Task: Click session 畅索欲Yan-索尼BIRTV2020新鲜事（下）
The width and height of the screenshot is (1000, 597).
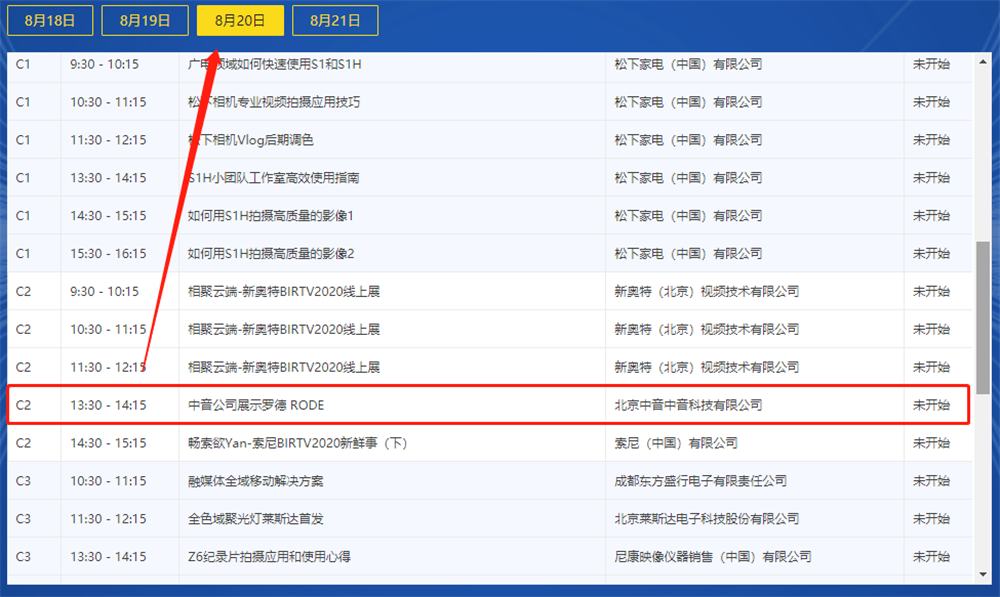Action: pyautogui.click(x=297, y=443)
